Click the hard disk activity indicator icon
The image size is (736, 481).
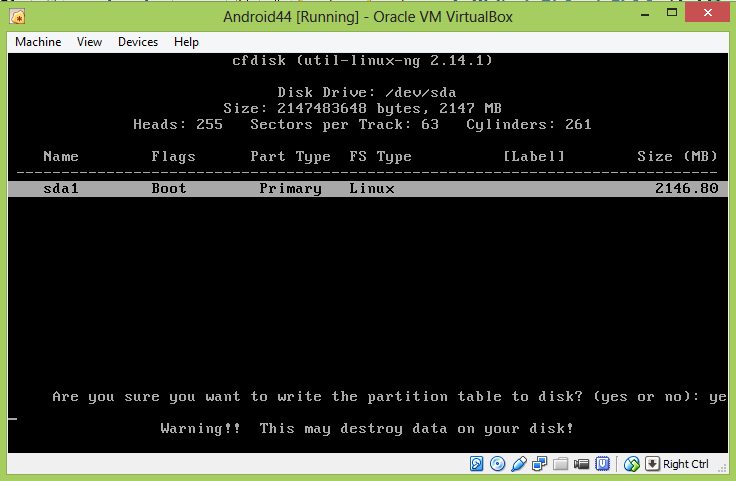point(476,464)
